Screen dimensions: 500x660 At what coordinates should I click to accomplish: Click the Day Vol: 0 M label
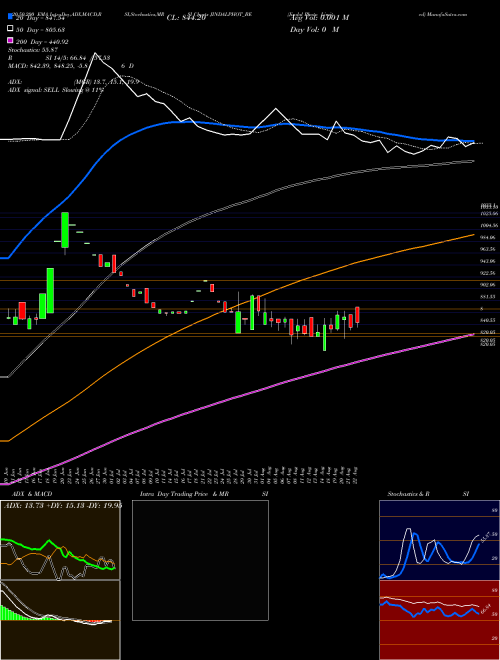tap(314, 29)
